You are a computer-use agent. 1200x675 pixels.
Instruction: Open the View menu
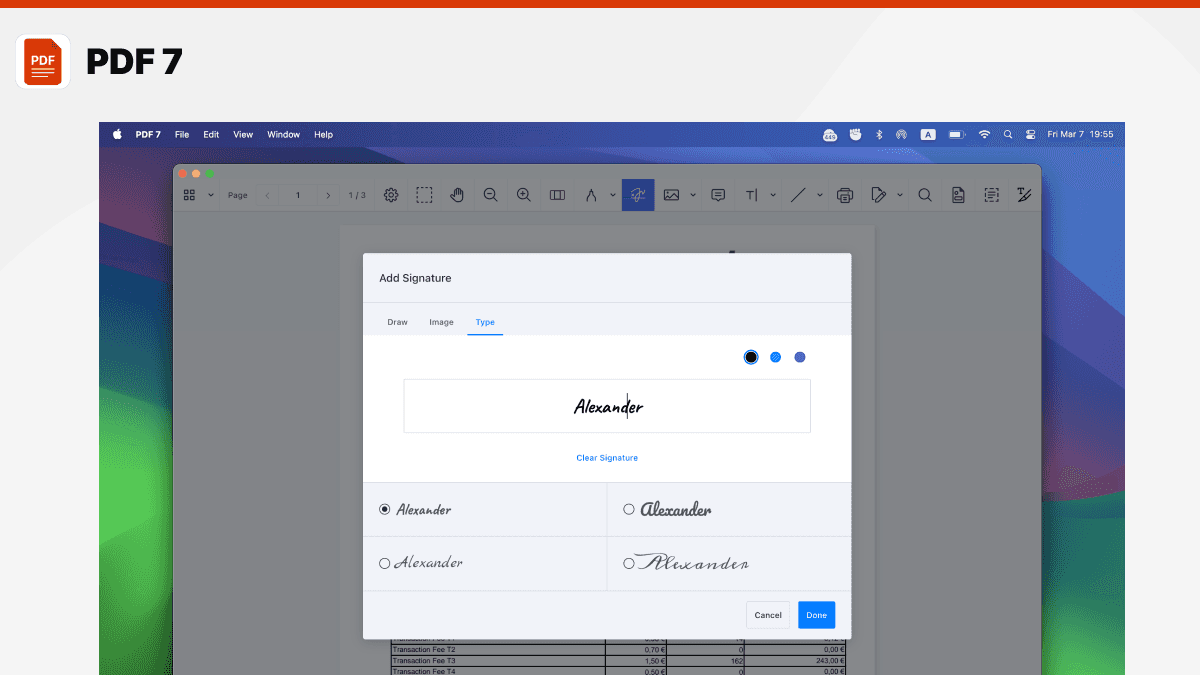coord(243,134)
